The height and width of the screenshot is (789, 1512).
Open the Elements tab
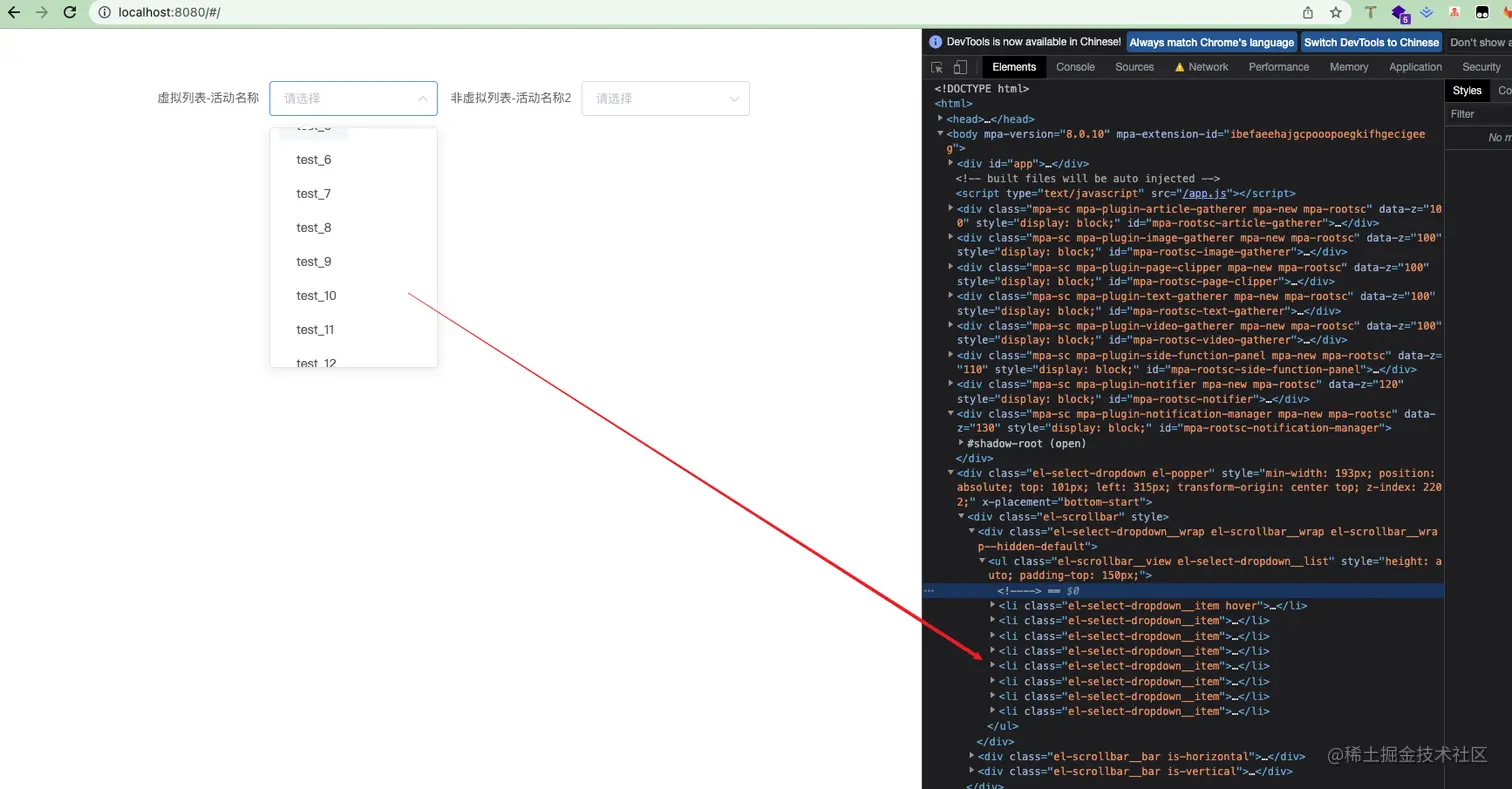(1014, 67)
